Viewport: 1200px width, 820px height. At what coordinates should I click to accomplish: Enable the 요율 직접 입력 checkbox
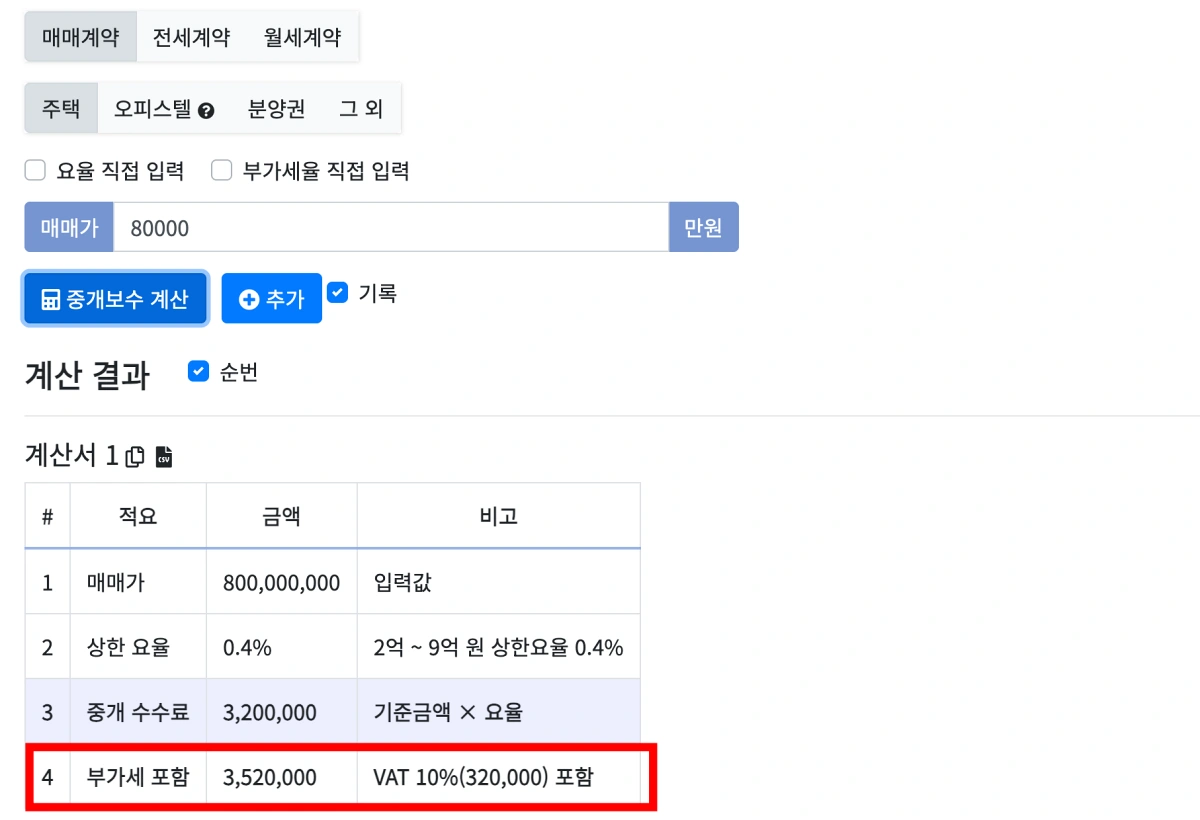point(35,171)
